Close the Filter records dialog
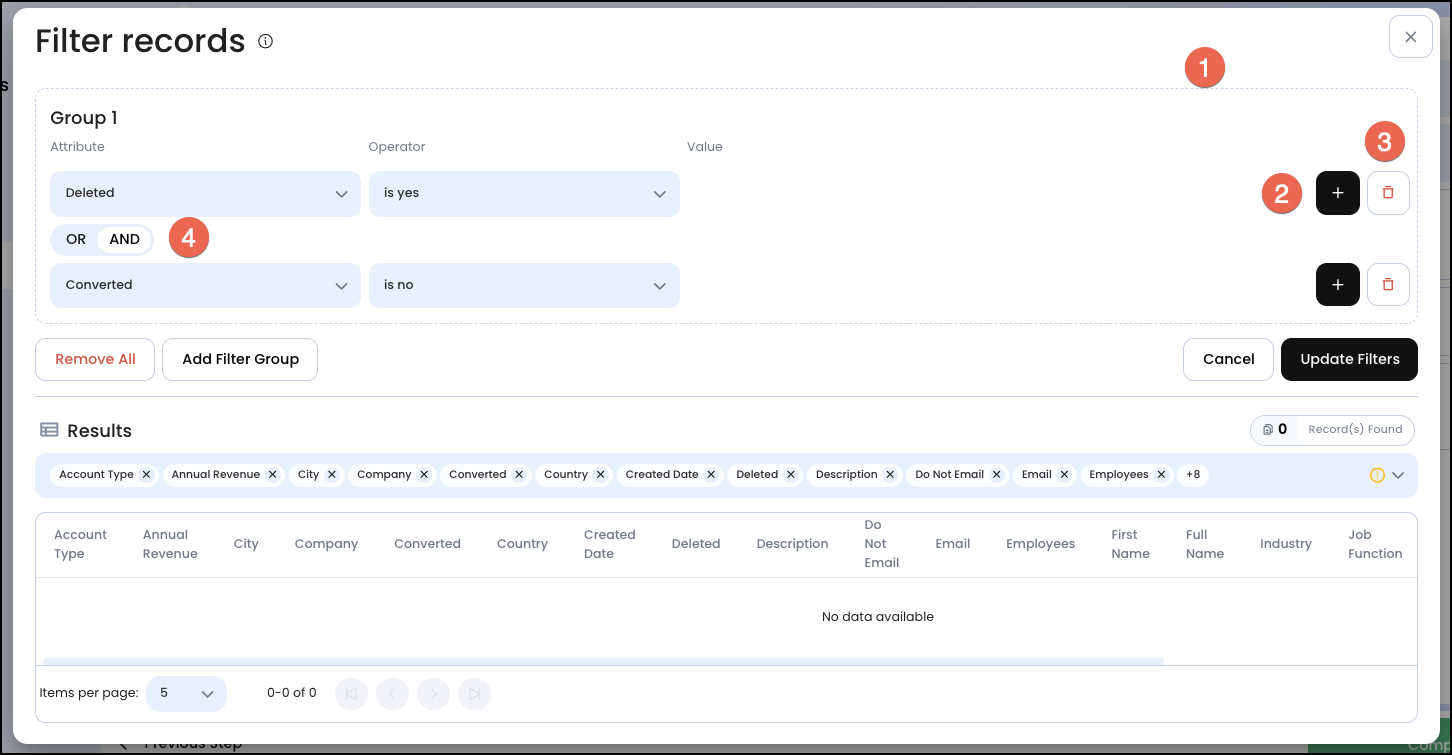Image resolution: width=1452 pixels, height=755 pixels. [1411, 37]
